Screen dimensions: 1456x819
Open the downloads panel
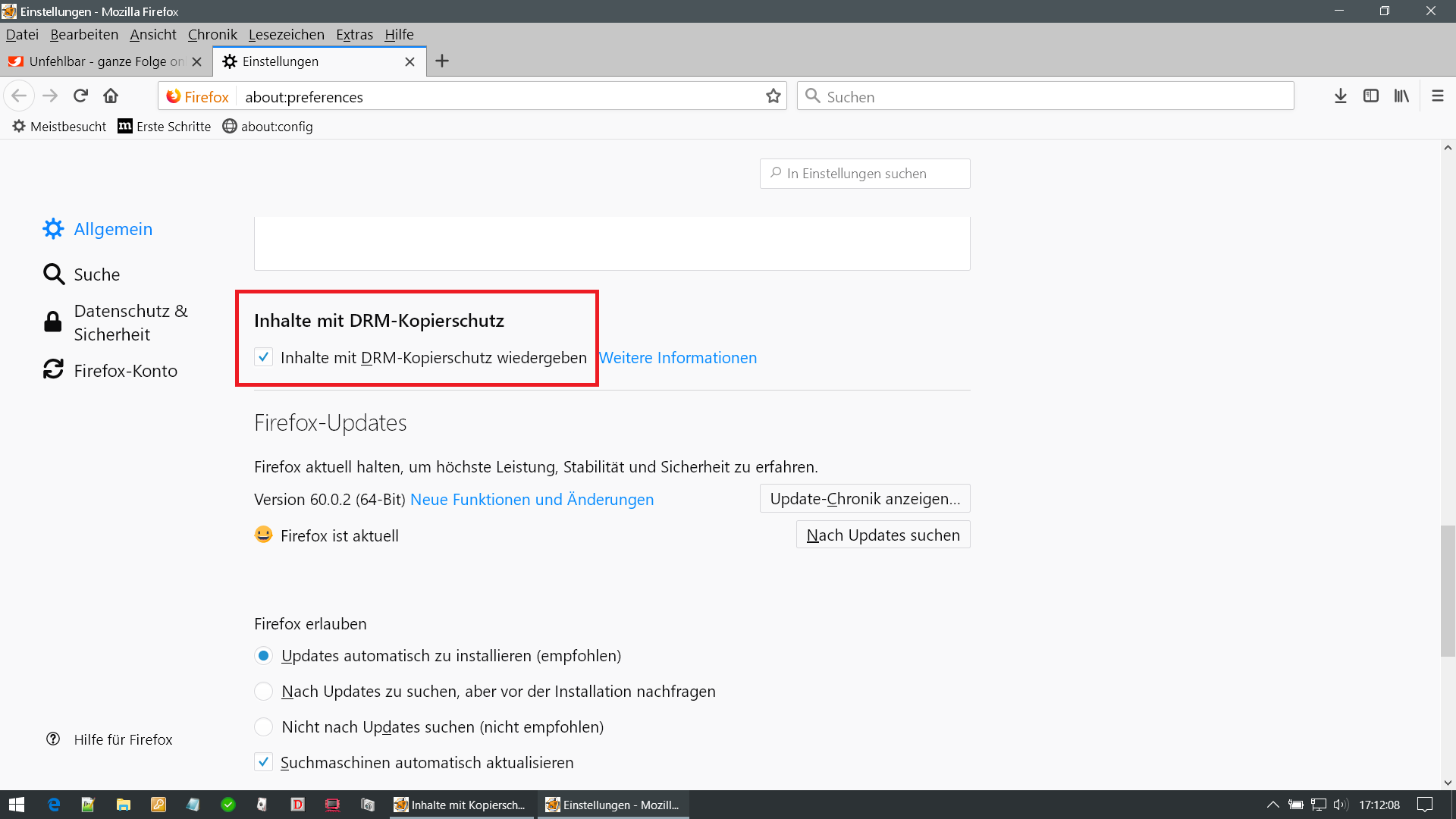tap(1340, 96)
